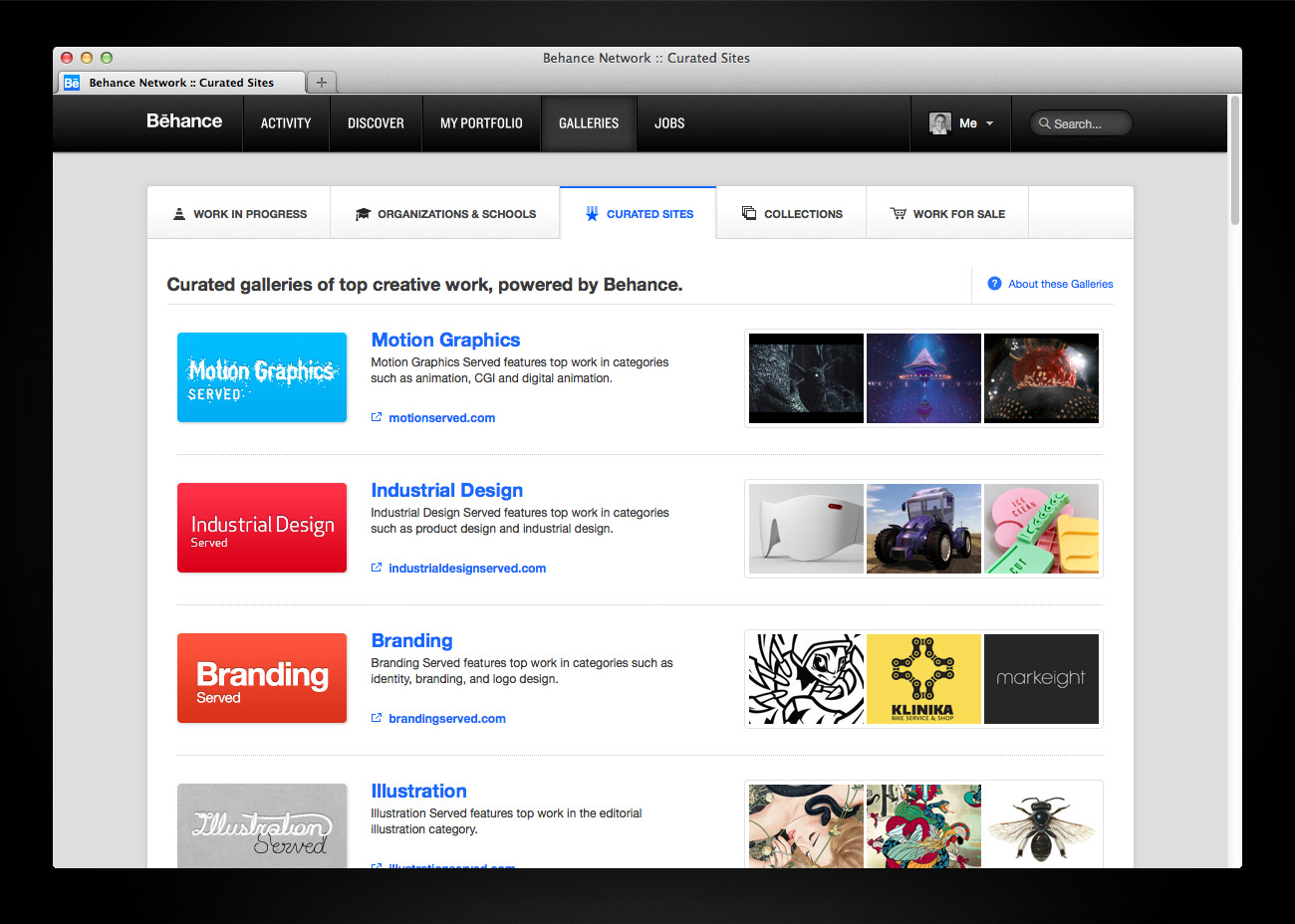
Task: Open the red dome Motion Graphics thumbnail
Action: click(x=1041, y=378)
